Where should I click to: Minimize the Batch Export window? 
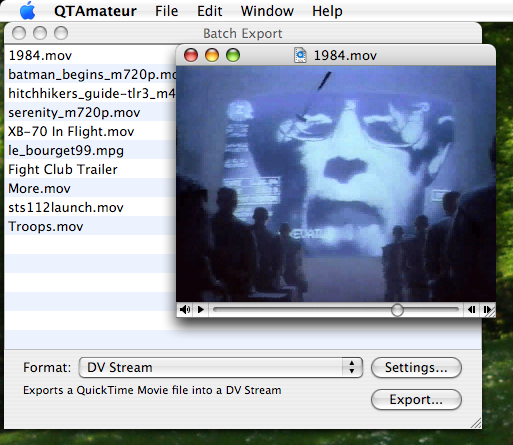click(40, 33)
